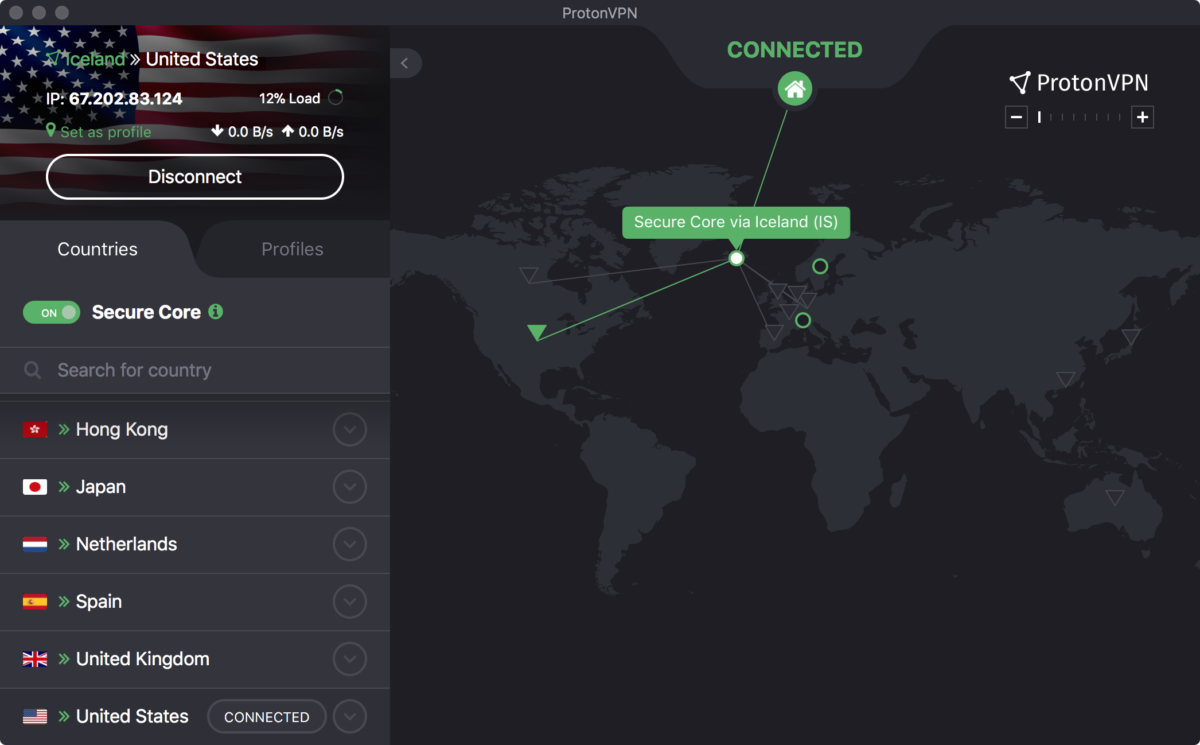Click the Sweden Secure Core node on map

pyautogui.click(x=820, y=266)
